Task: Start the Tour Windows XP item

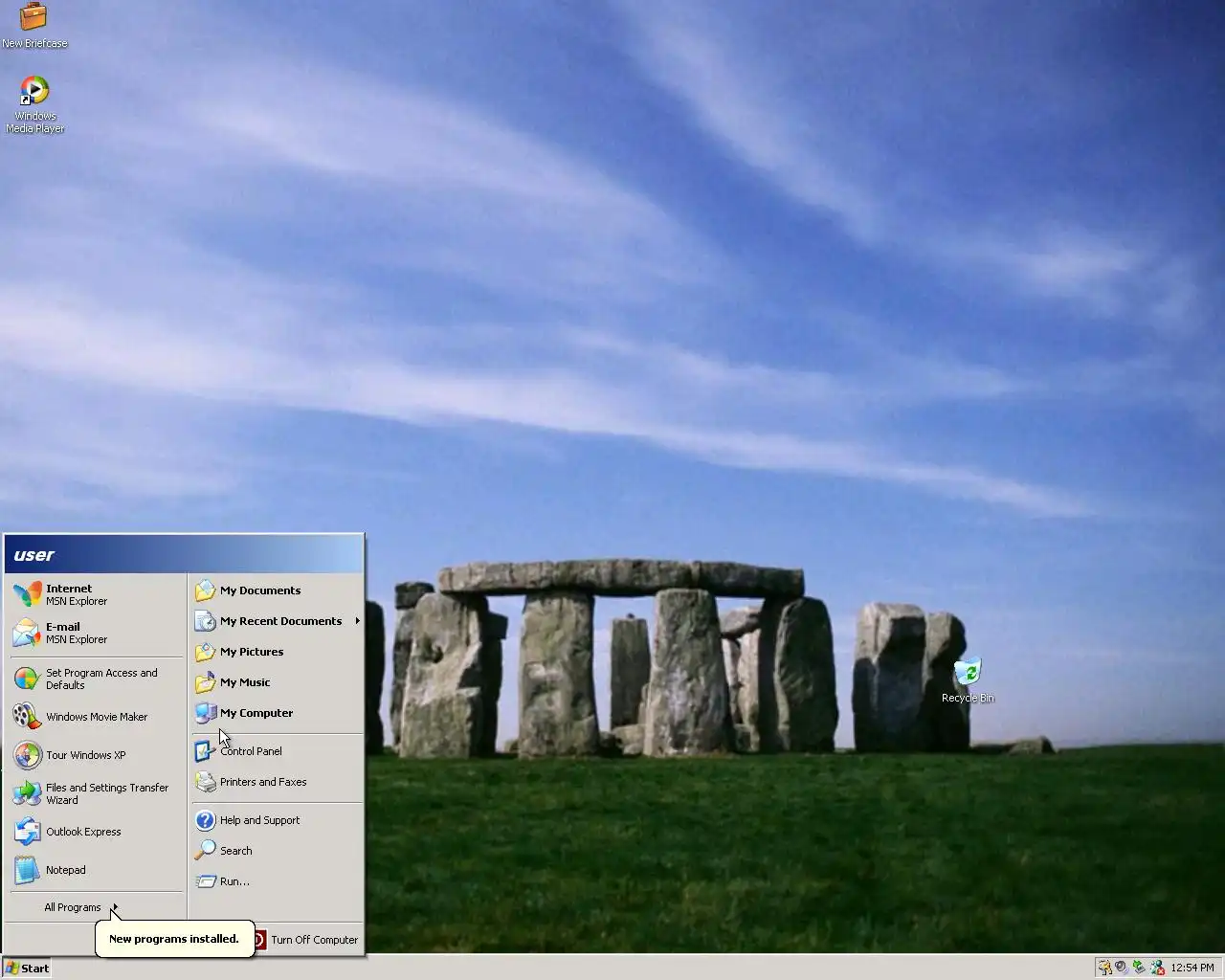Action: 96,755
